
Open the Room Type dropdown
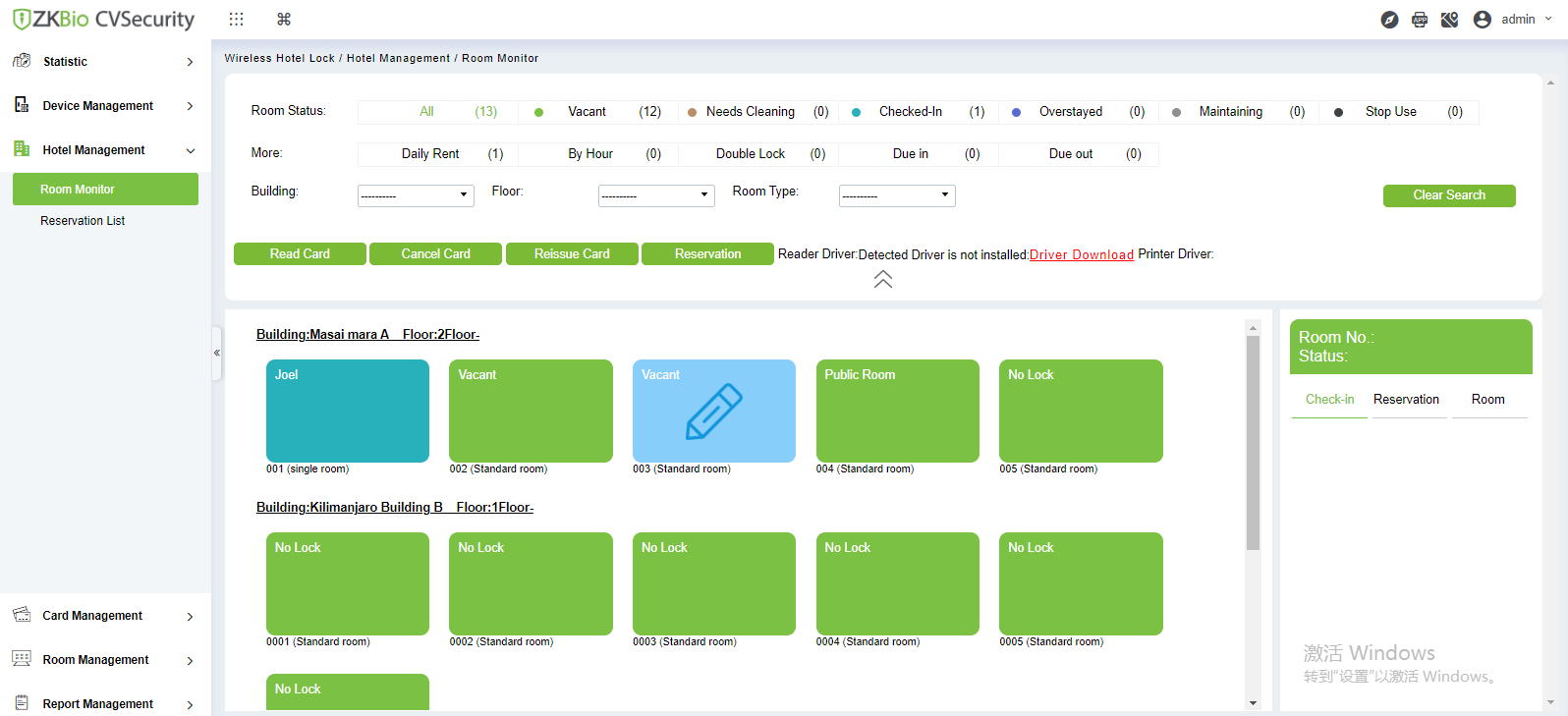click(897, 195)
